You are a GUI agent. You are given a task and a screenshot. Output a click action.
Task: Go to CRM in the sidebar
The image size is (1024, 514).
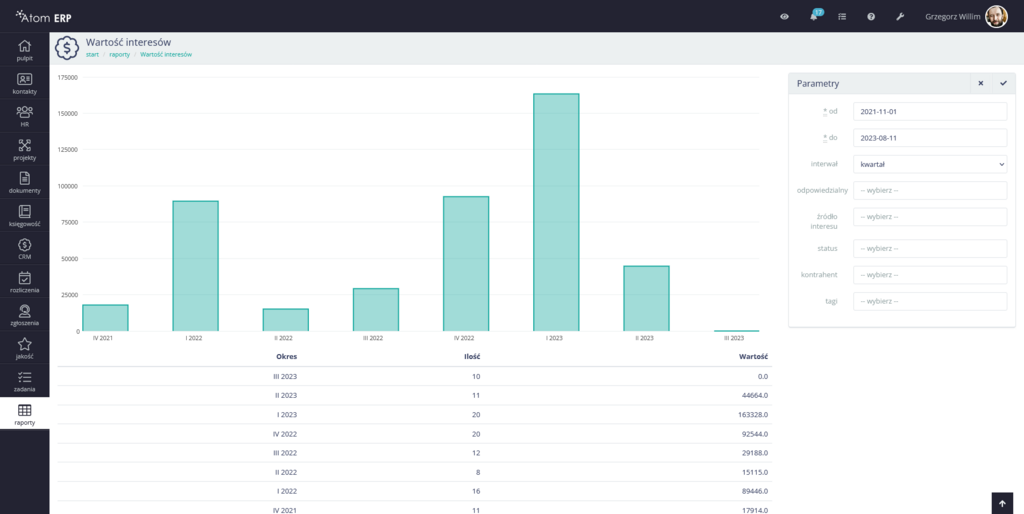coord(24,249)
